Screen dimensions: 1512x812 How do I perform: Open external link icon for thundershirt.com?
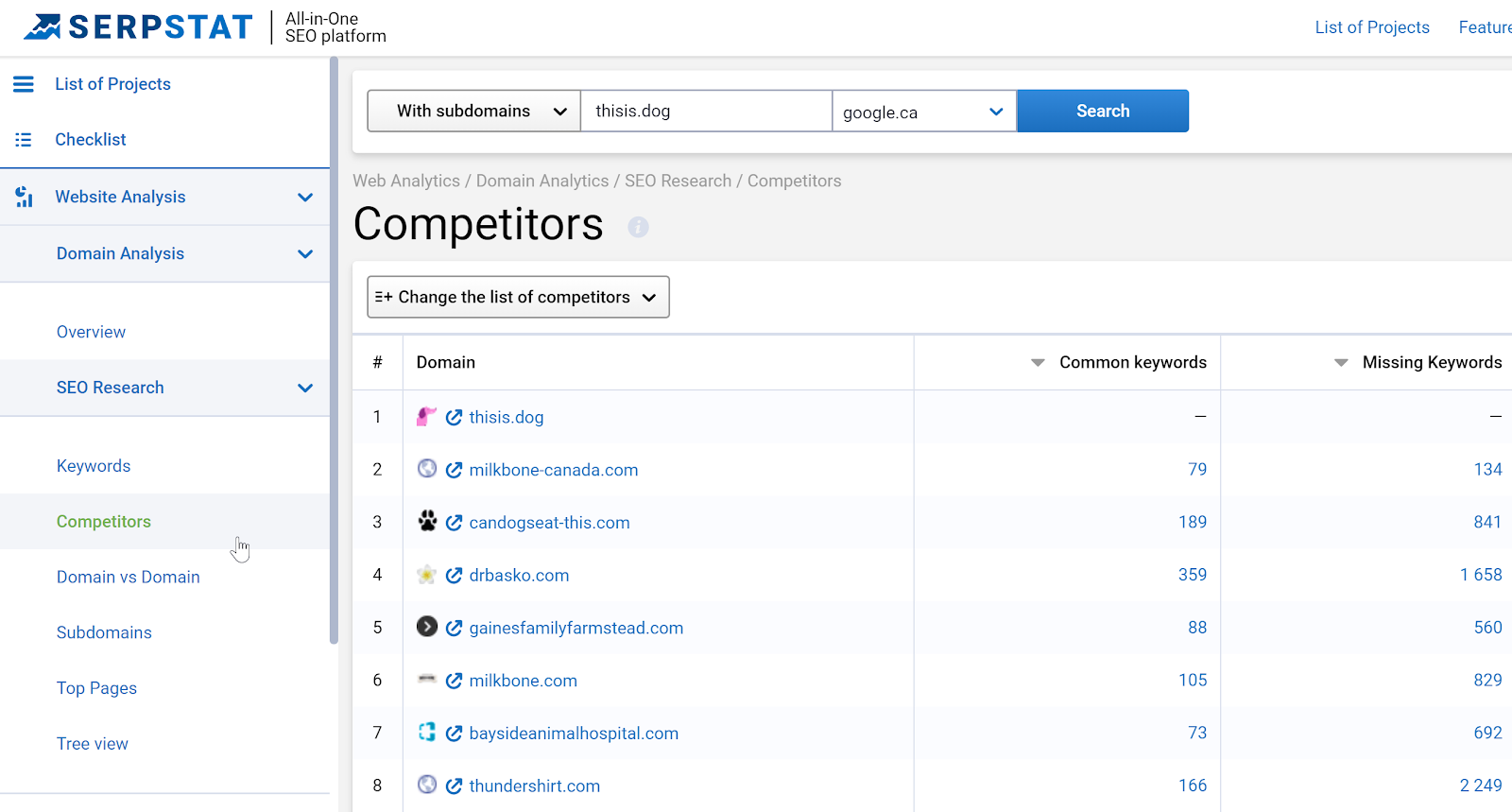(454, 786)
